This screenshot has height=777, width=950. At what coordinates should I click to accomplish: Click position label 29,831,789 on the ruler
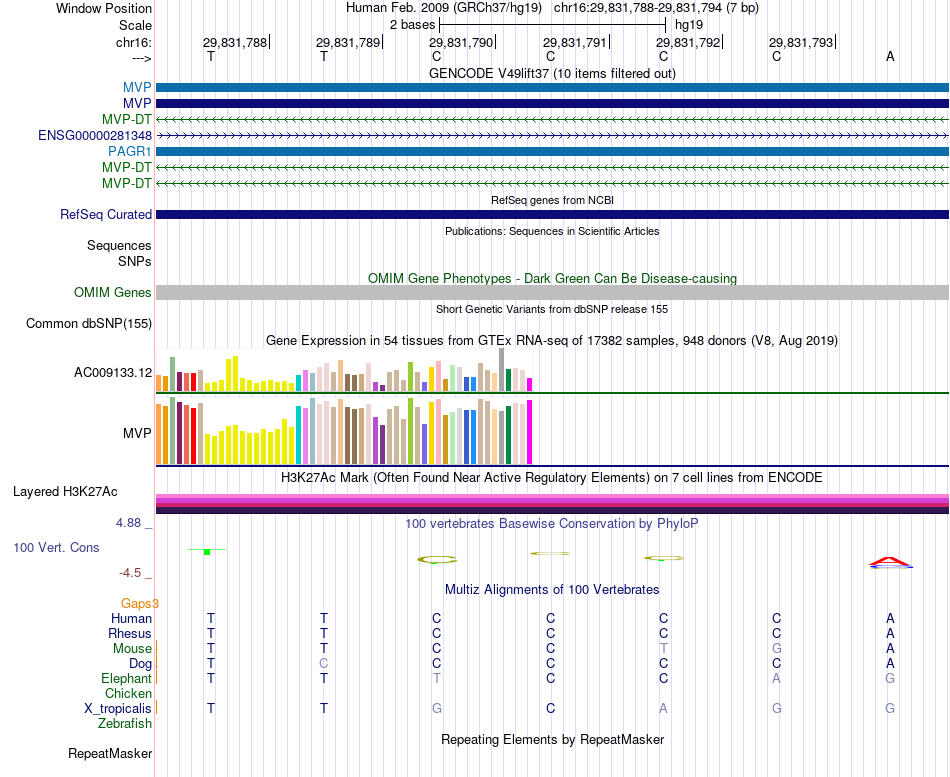(x=348, y=42)
